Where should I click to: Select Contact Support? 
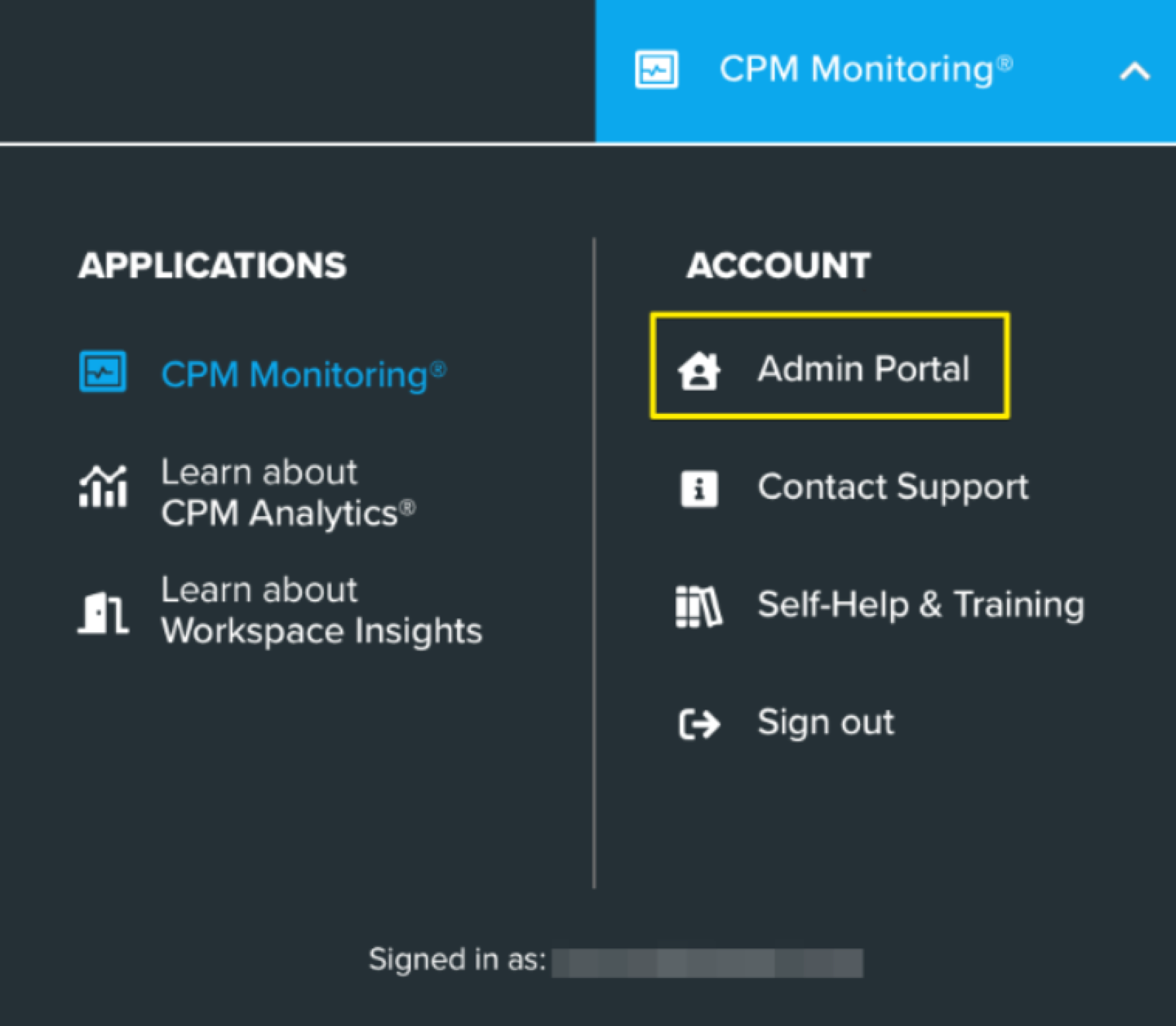pyautogui.click(x=892, y=487)
